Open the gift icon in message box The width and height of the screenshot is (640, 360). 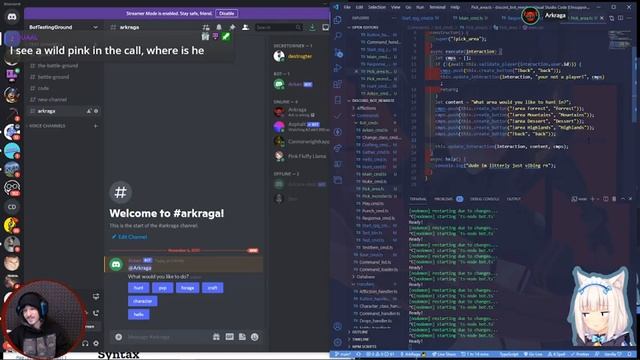click(216, 337)
